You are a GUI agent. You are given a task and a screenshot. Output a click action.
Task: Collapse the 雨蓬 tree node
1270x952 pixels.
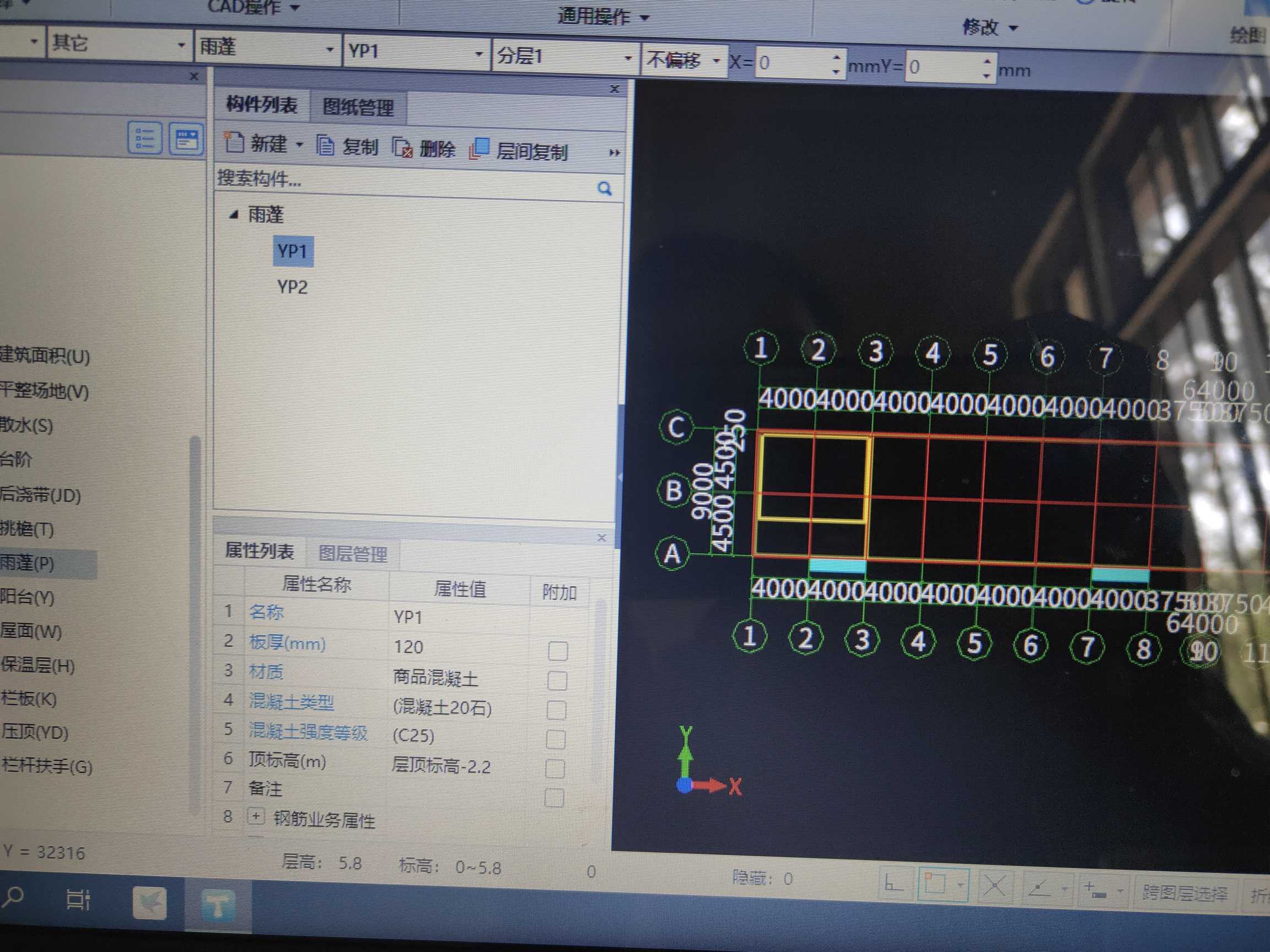[233, 215]
